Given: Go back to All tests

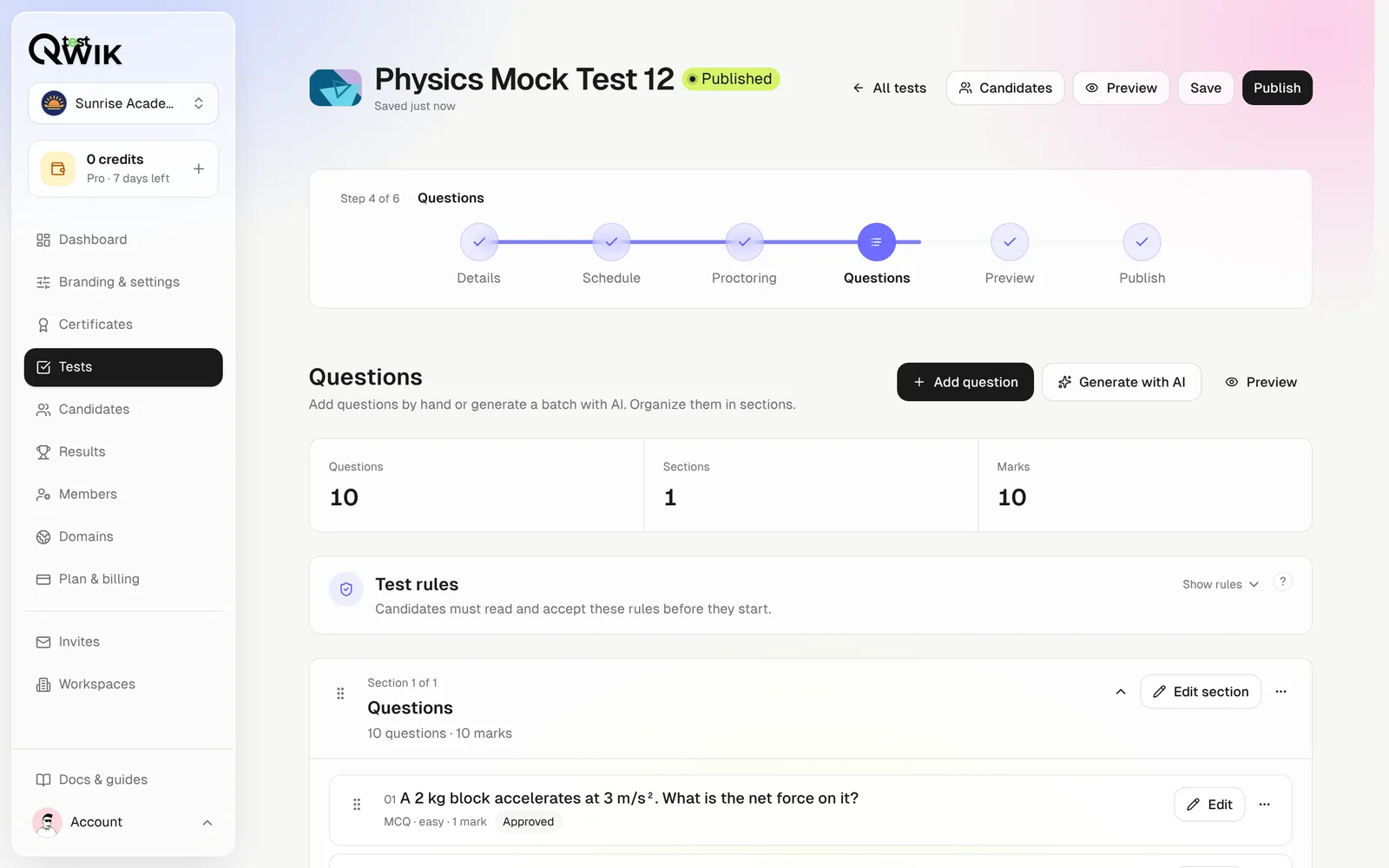Looking at the screenshot, I should 889,88.
